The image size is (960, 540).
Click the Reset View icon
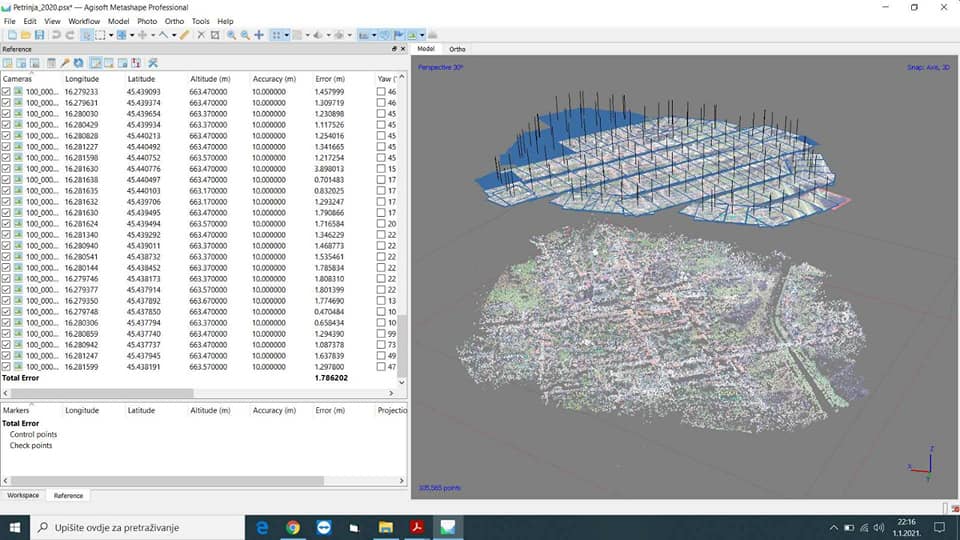point(259,35)
